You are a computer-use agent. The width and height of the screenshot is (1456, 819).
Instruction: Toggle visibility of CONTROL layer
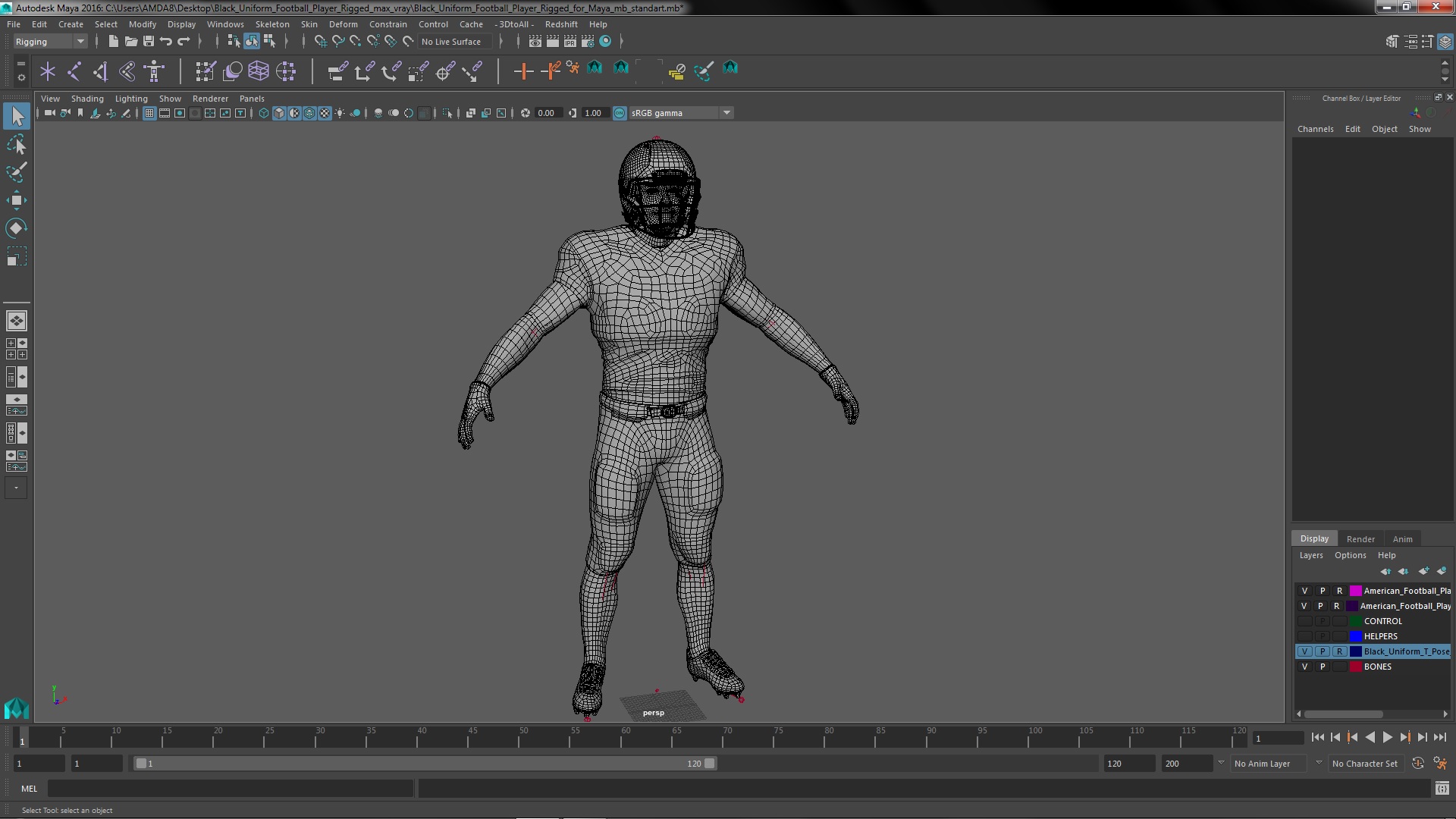[x=1304, y=621]
